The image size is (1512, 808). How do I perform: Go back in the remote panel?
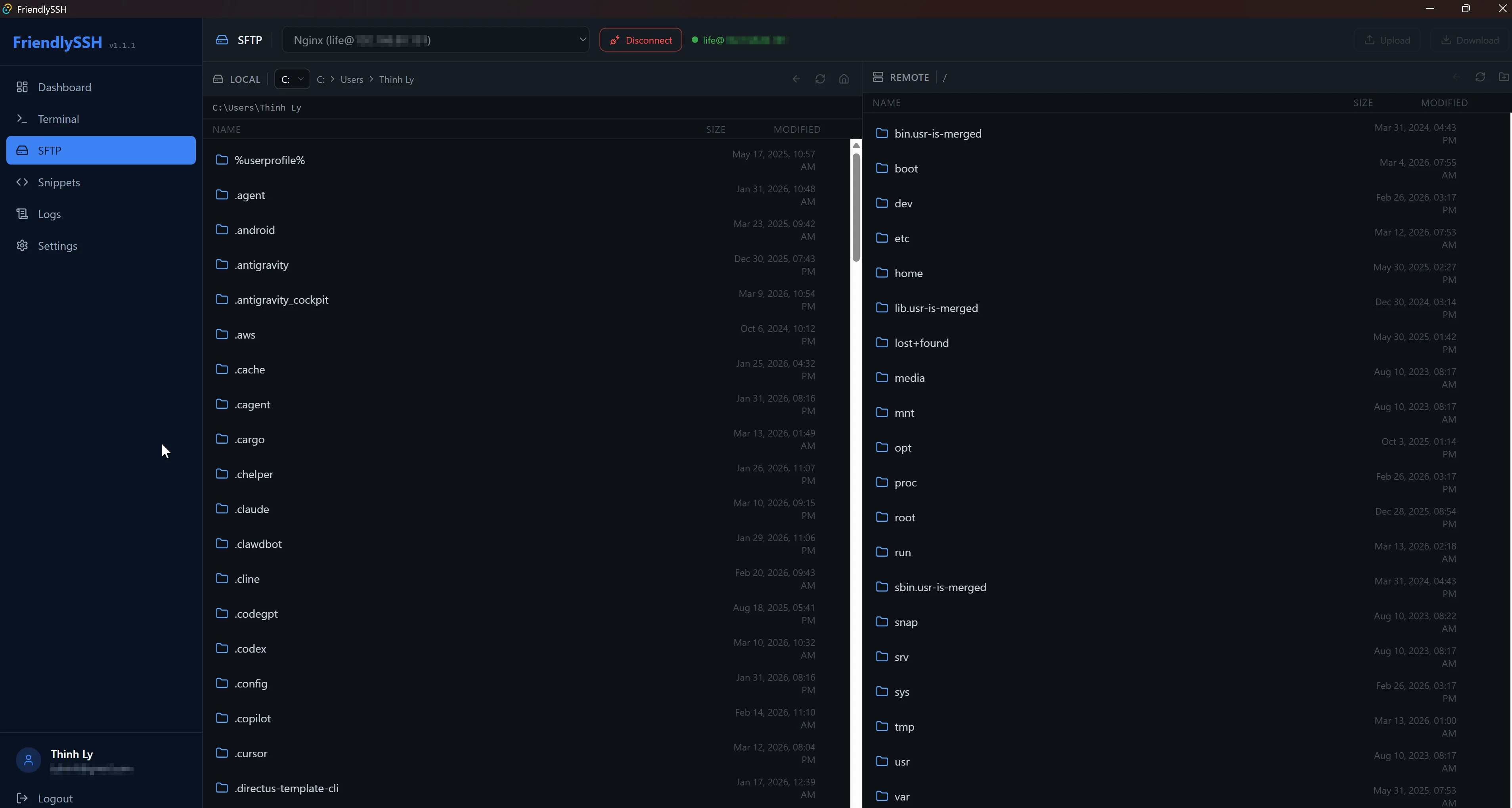[x=1456, y=77]
